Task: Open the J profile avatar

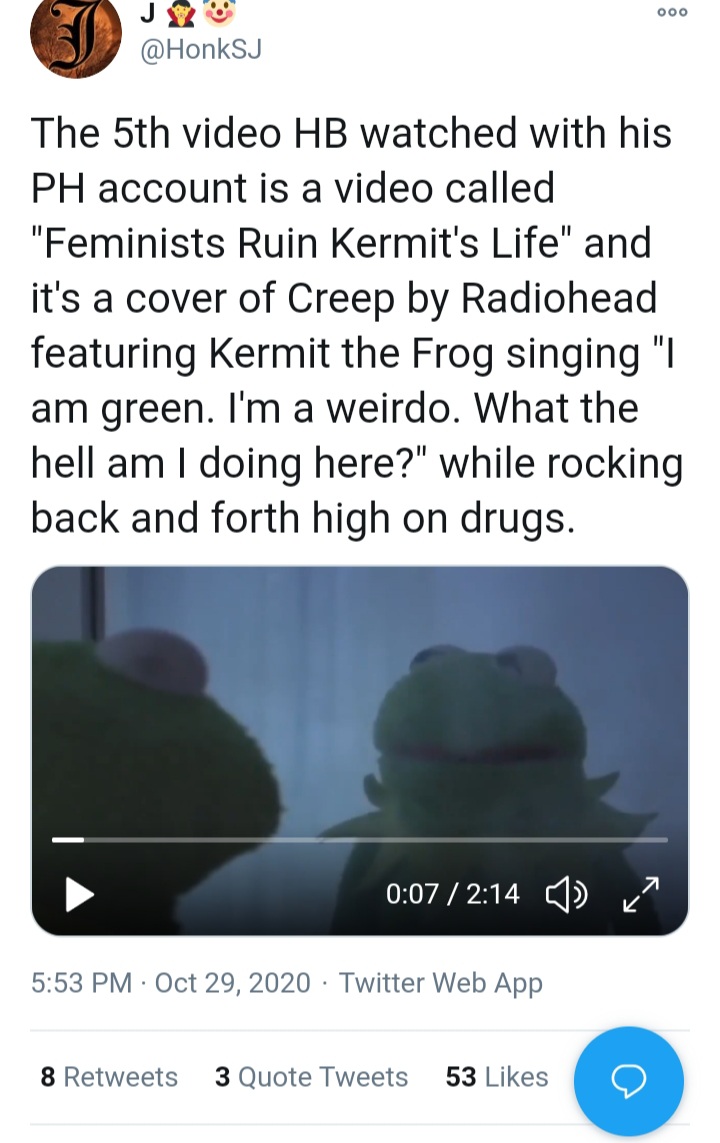Action: click(75, 35)
